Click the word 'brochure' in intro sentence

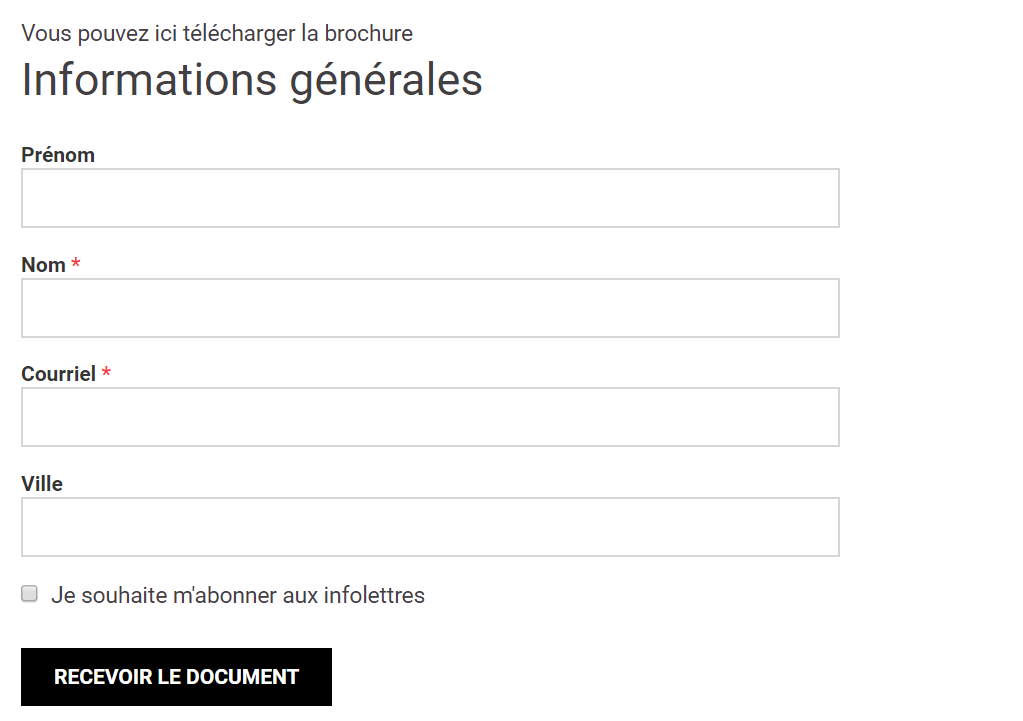click(x=369, y=34)
